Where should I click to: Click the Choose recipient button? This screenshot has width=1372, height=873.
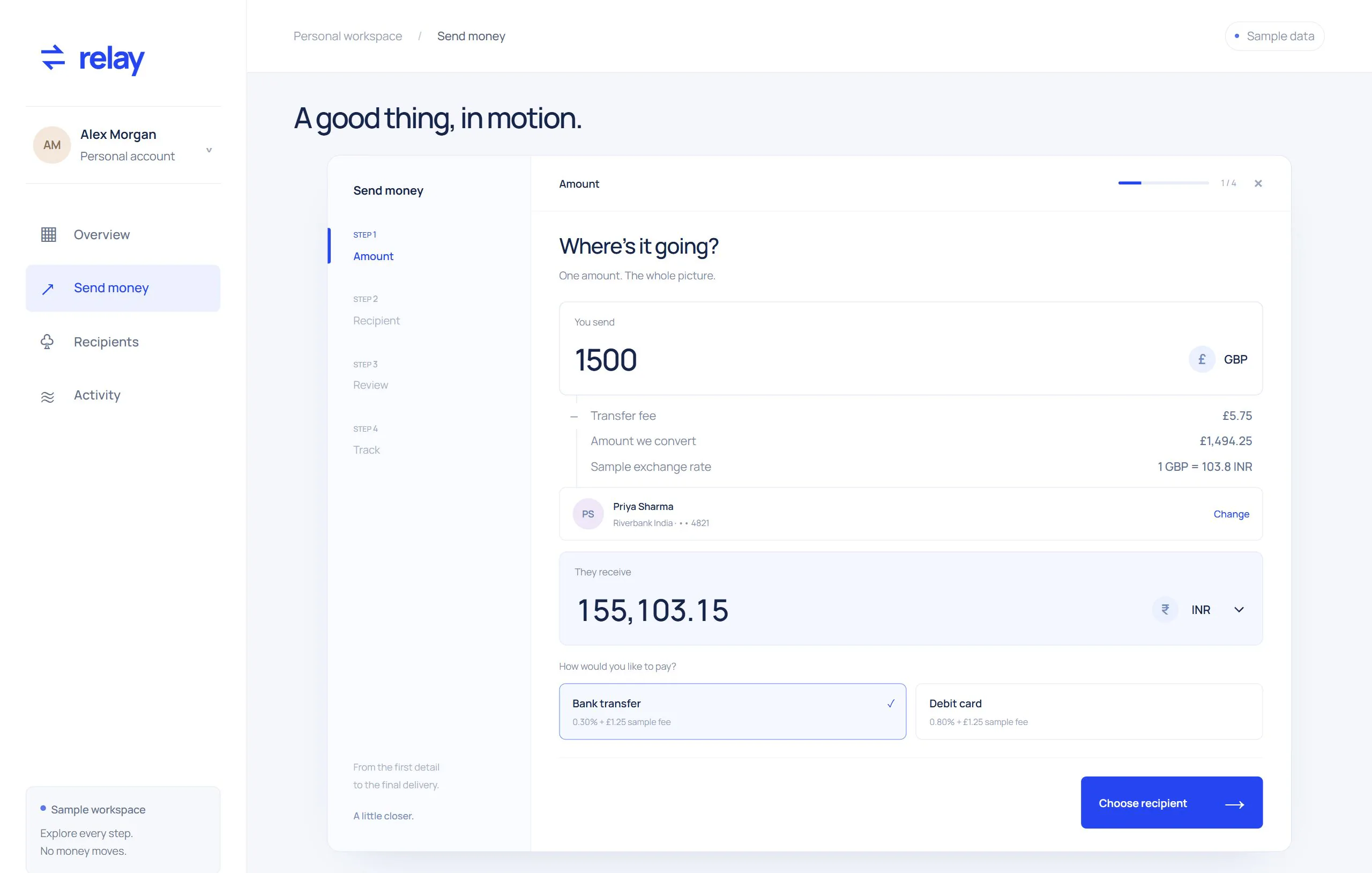coord(1172,802)
